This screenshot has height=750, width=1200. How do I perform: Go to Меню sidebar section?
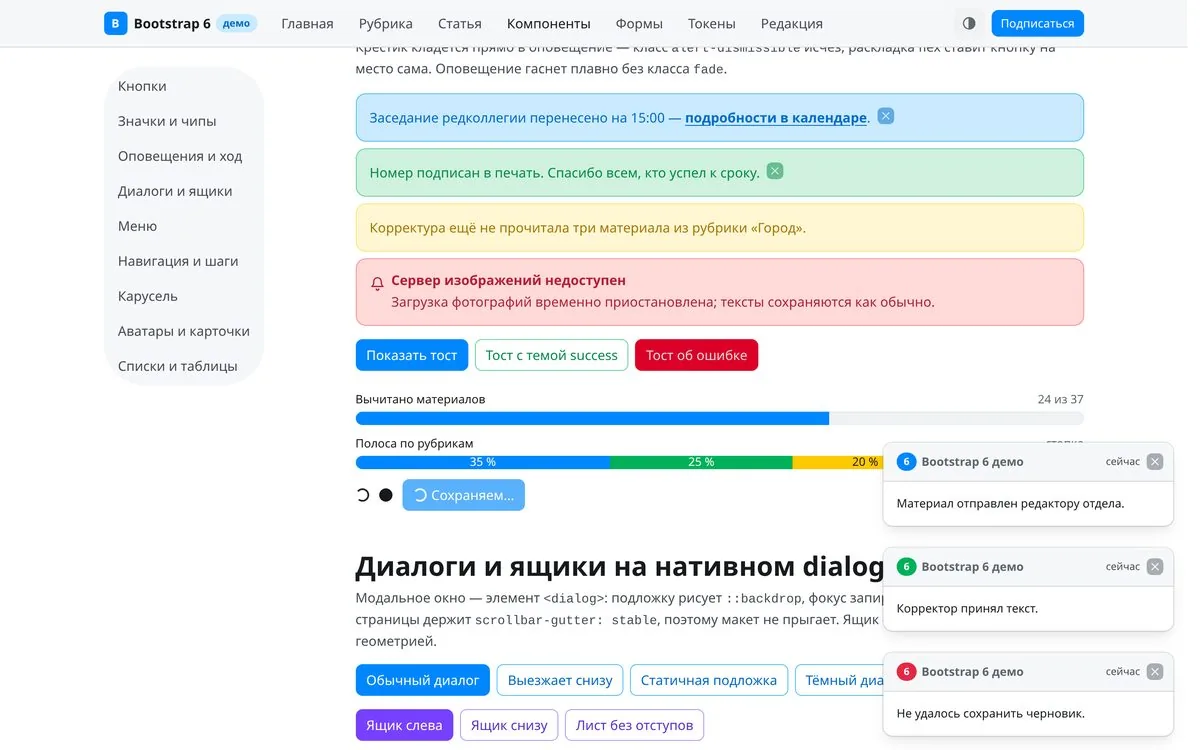pos(184,226)
